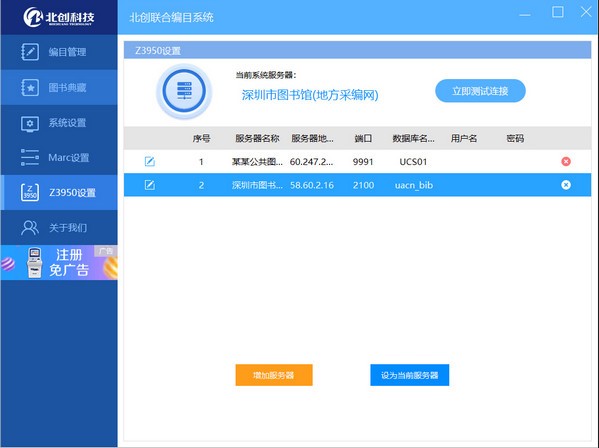Go to 系统设置 in the sidebar

pyautogui.click(x=59, y=123)
